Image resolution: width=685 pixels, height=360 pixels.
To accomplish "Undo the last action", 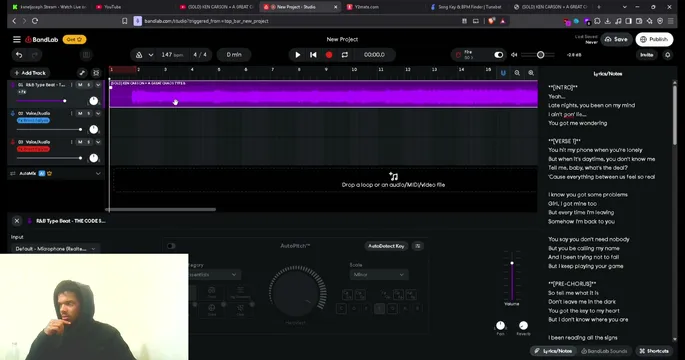I will (19, 55).
